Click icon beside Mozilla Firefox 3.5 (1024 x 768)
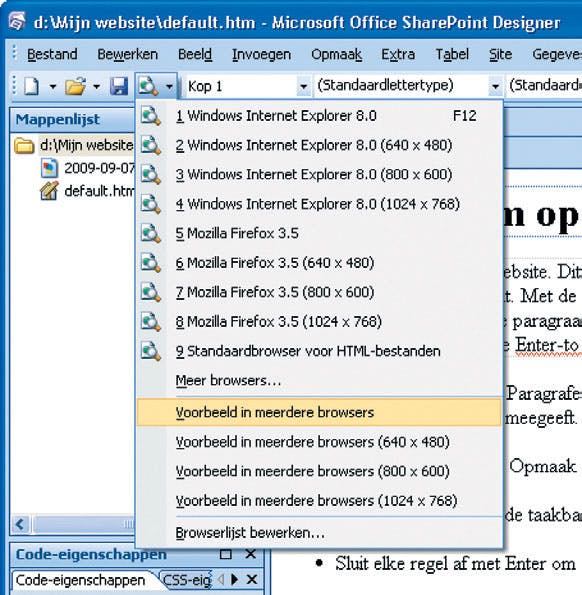Image resolution: width=582 pixels, height=595 pixels. (151, 322)
